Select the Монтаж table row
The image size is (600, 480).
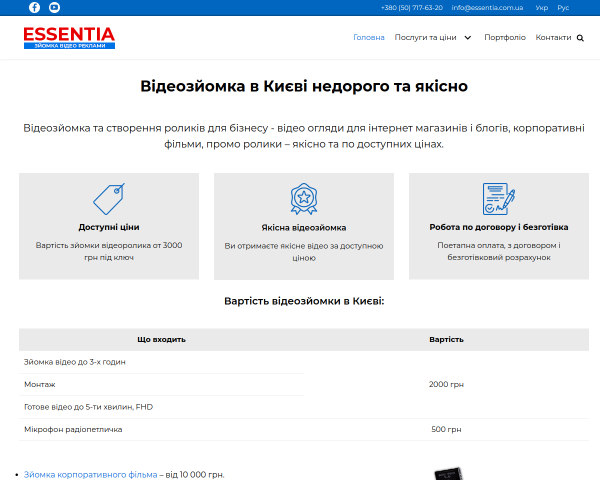point(161,384)
